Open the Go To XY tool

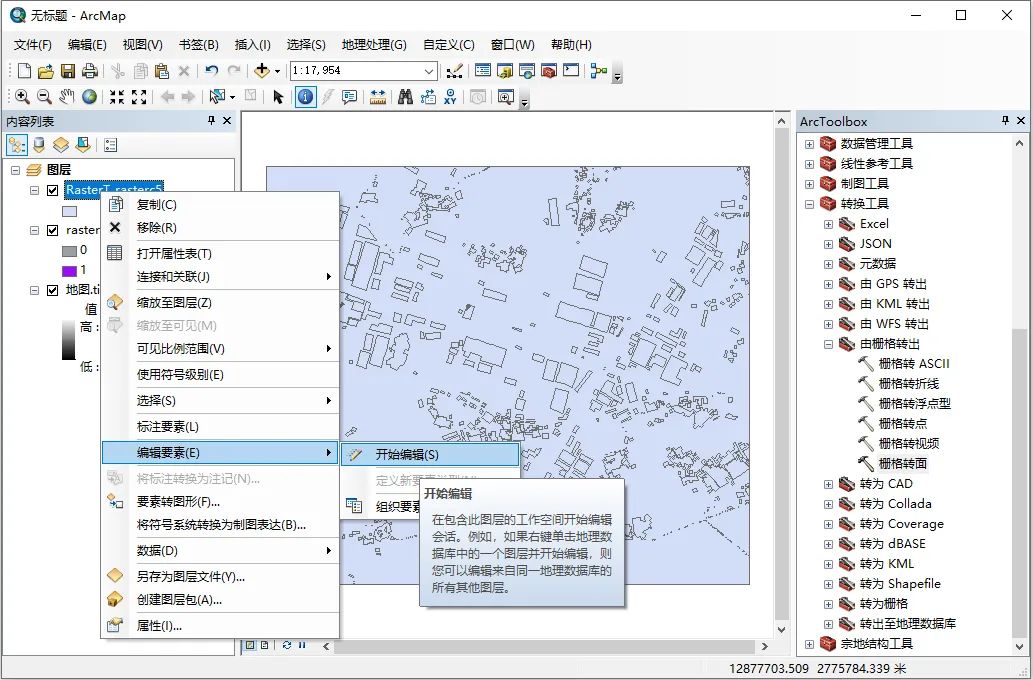point(450,97)
